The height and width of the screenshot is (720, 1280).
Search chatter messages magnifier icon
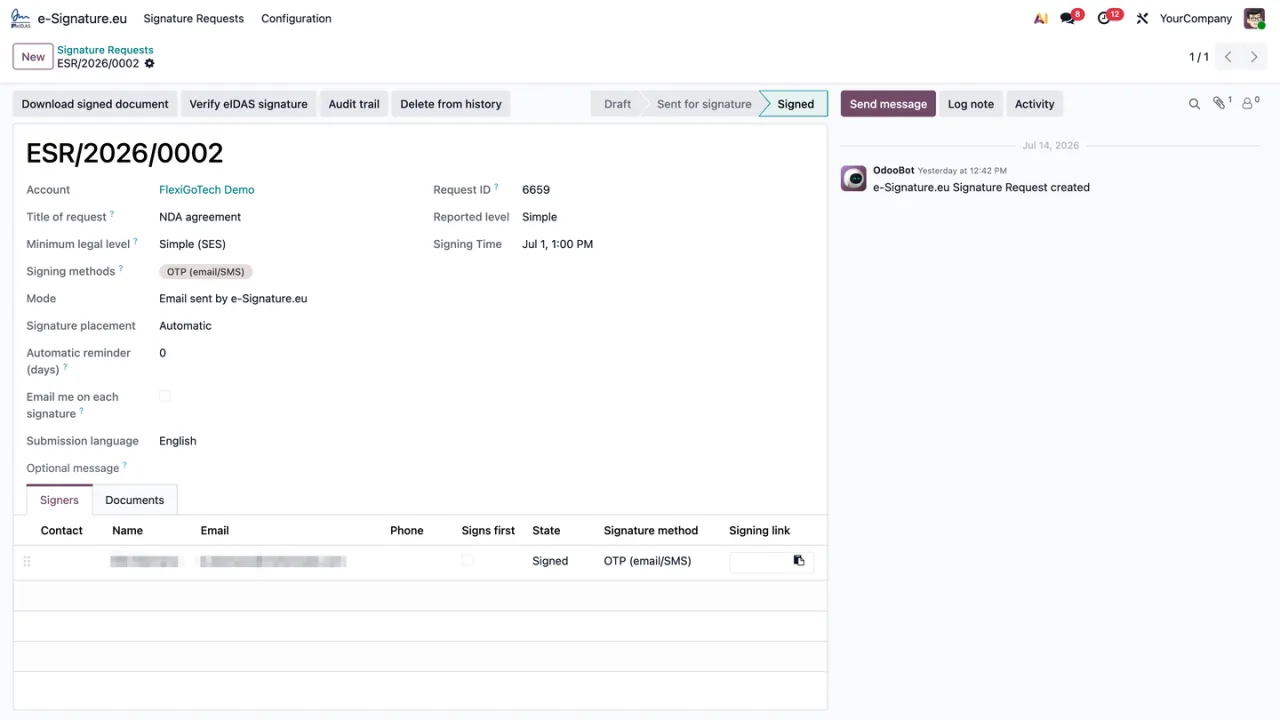click(1194, 104)
